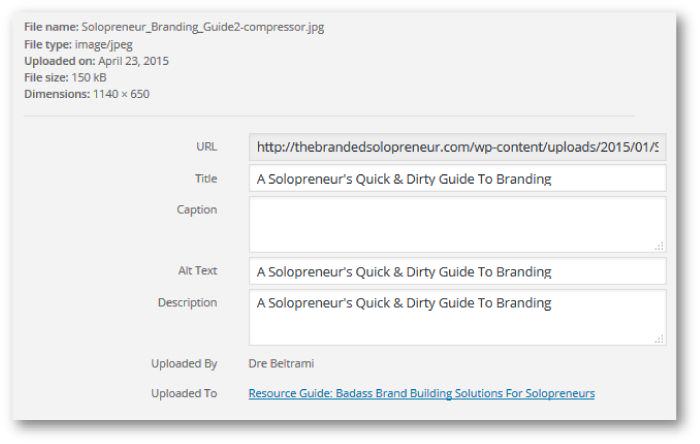Click the Caption box resize handle
Viewport: 700px width, 444px height.
point(659,246)
